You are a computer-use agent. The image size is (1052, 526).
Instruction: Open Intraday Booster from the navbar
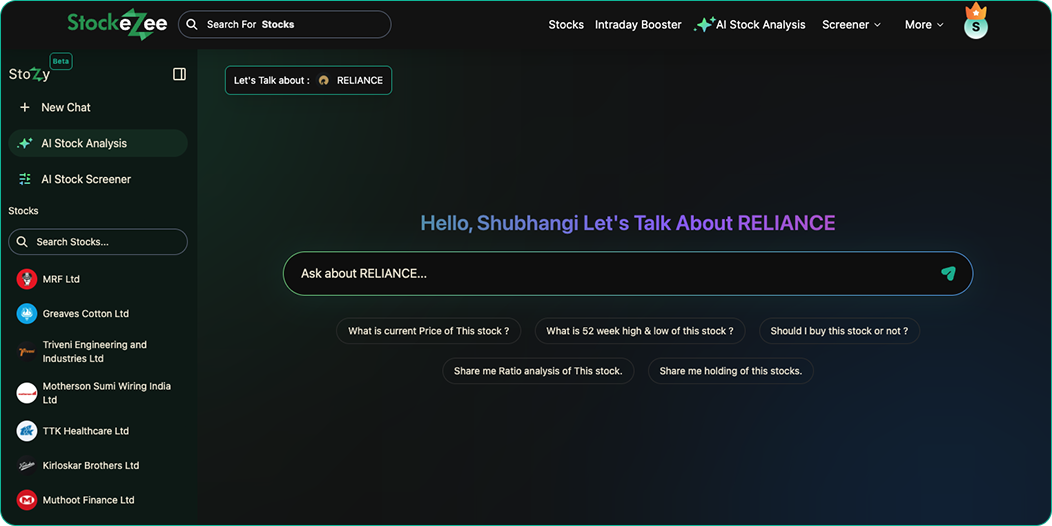click(x=638, y=25)
